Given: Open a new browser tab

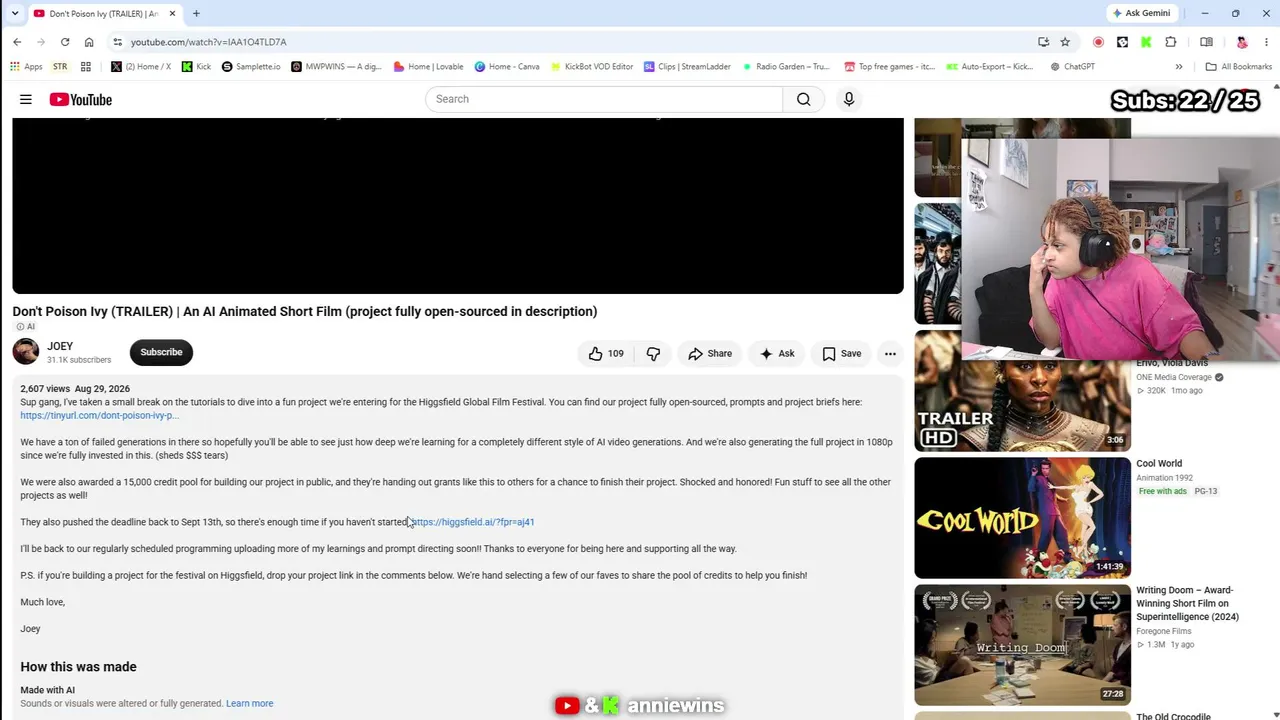Looking at the screenshot, I should pyautogui.click(x=196, y=13).
